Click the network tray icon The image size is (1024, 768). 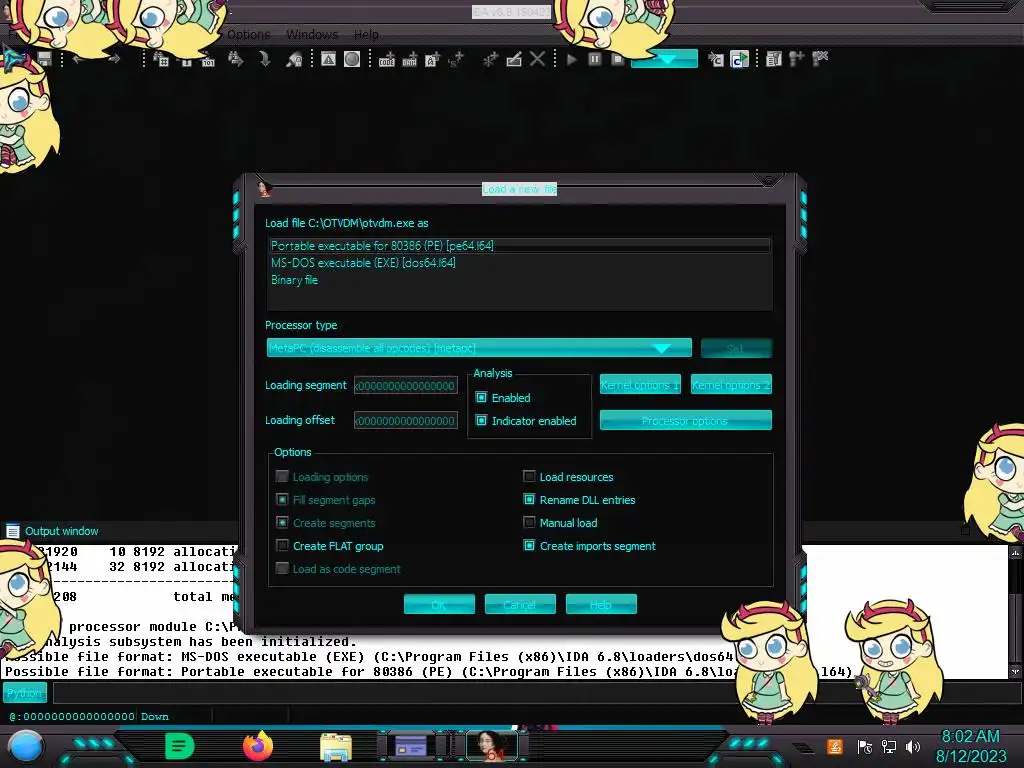(889, 746)
